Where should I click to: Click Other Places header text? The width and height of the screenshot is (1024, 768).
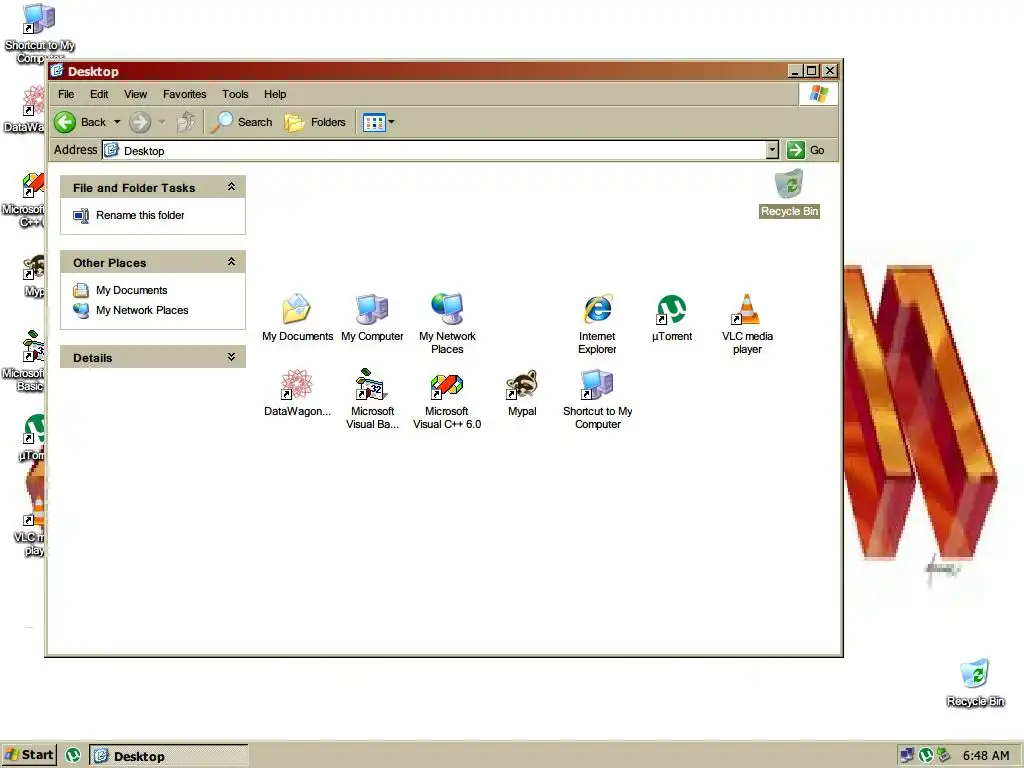pyautogui.click(x=110, y=263)
